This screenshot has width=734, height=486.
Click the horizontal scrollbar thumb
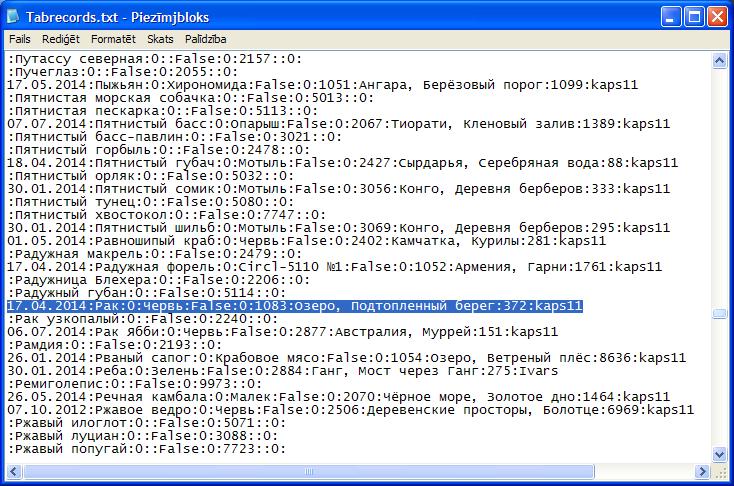(x=308, y=471)
